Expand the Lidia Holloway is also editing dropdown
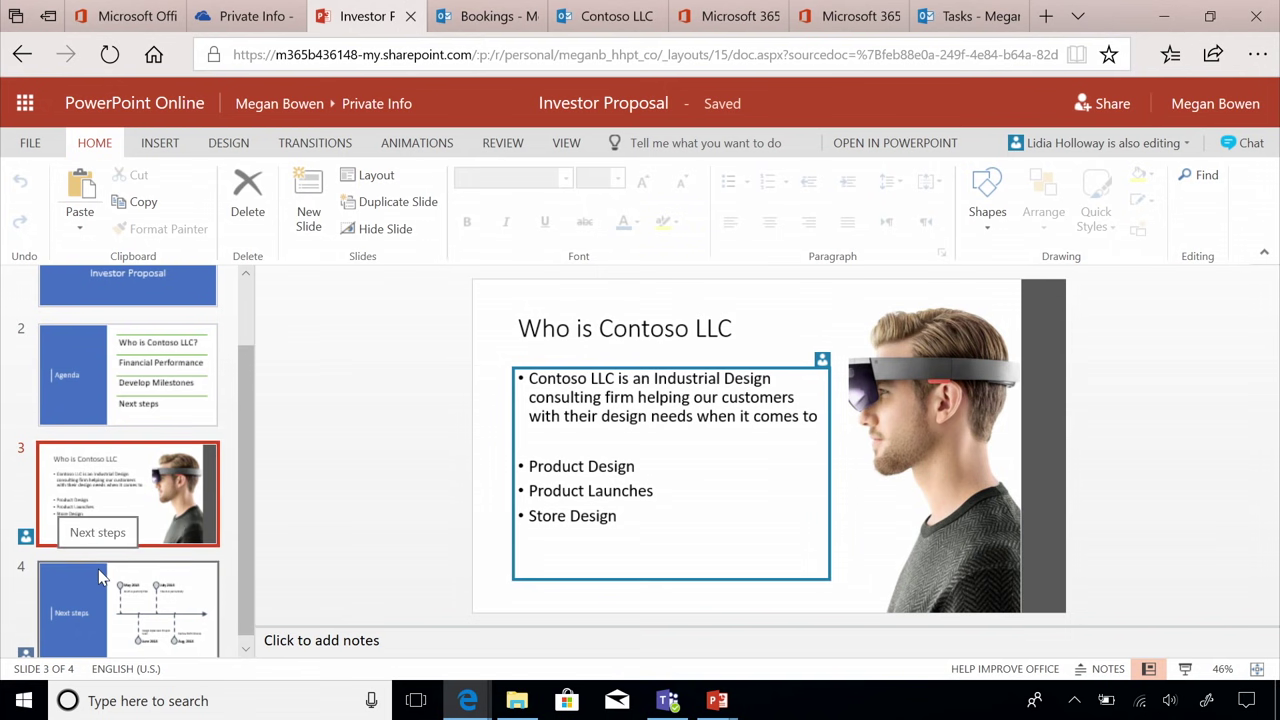 click(x=1099, y=143)
